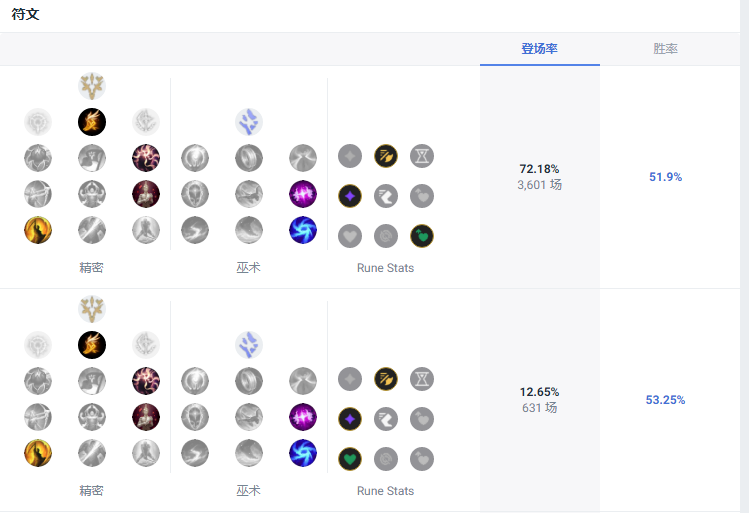
Task: Click the hourglass ability haste shard in the 12.65% build
Action: 422,379
